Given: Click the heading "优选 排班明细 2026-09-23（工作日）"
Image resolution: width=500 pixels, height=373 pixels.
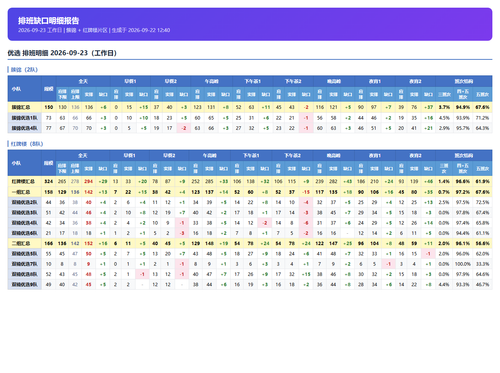Looking at the screenshot, I should (62, 53).
